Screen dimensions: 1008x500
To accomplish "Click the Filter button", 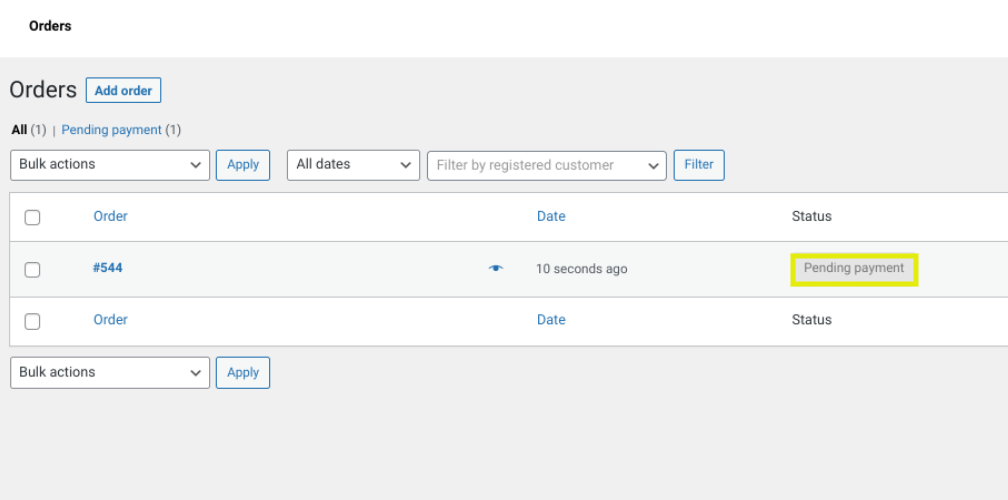I will [699, 165].
